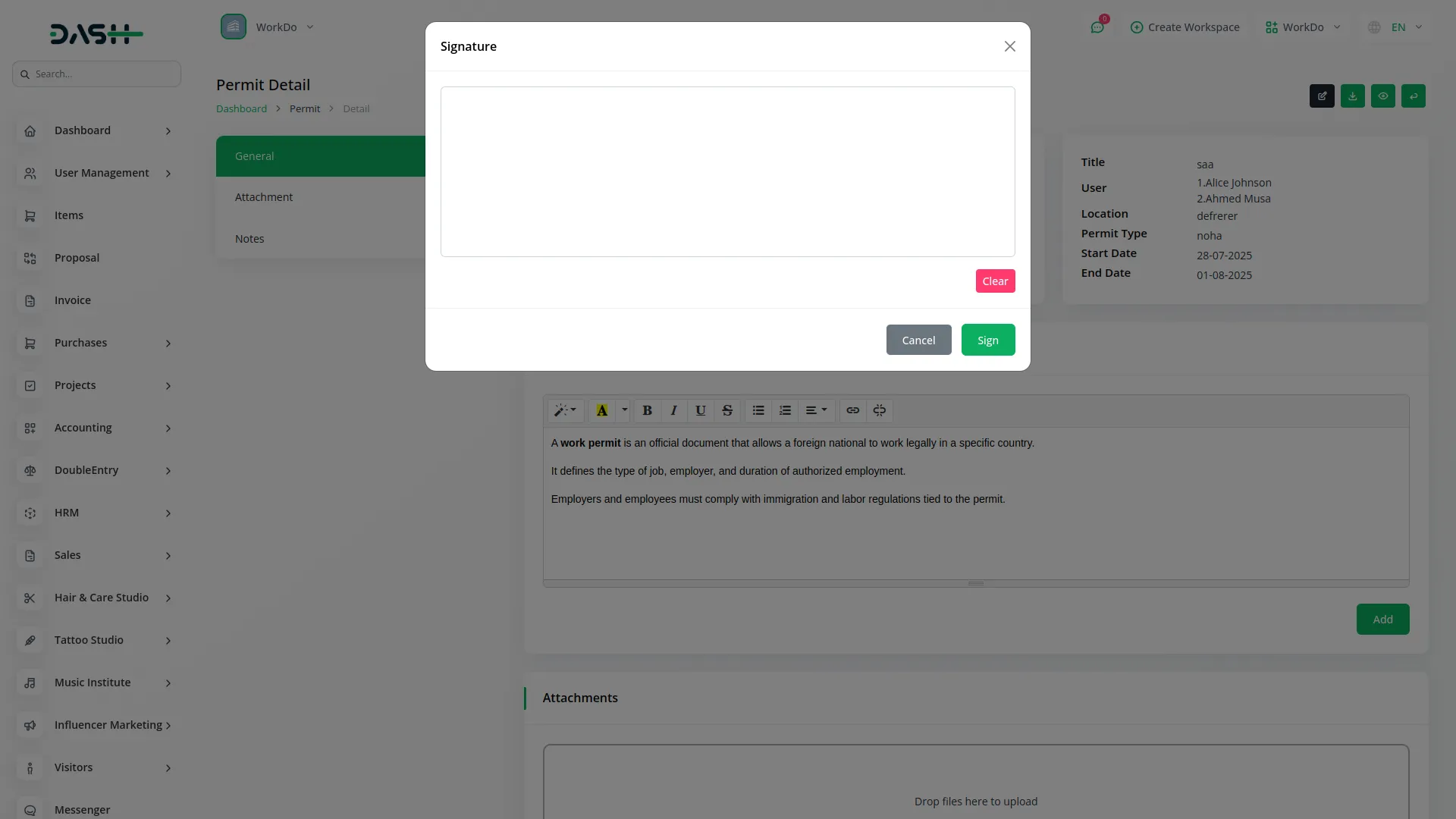Image resolution: width=1456 pixels, height=819 pixels.
Task: Switch to the Attachment tab
Action: pyautogui.click(x=263, y=197)
